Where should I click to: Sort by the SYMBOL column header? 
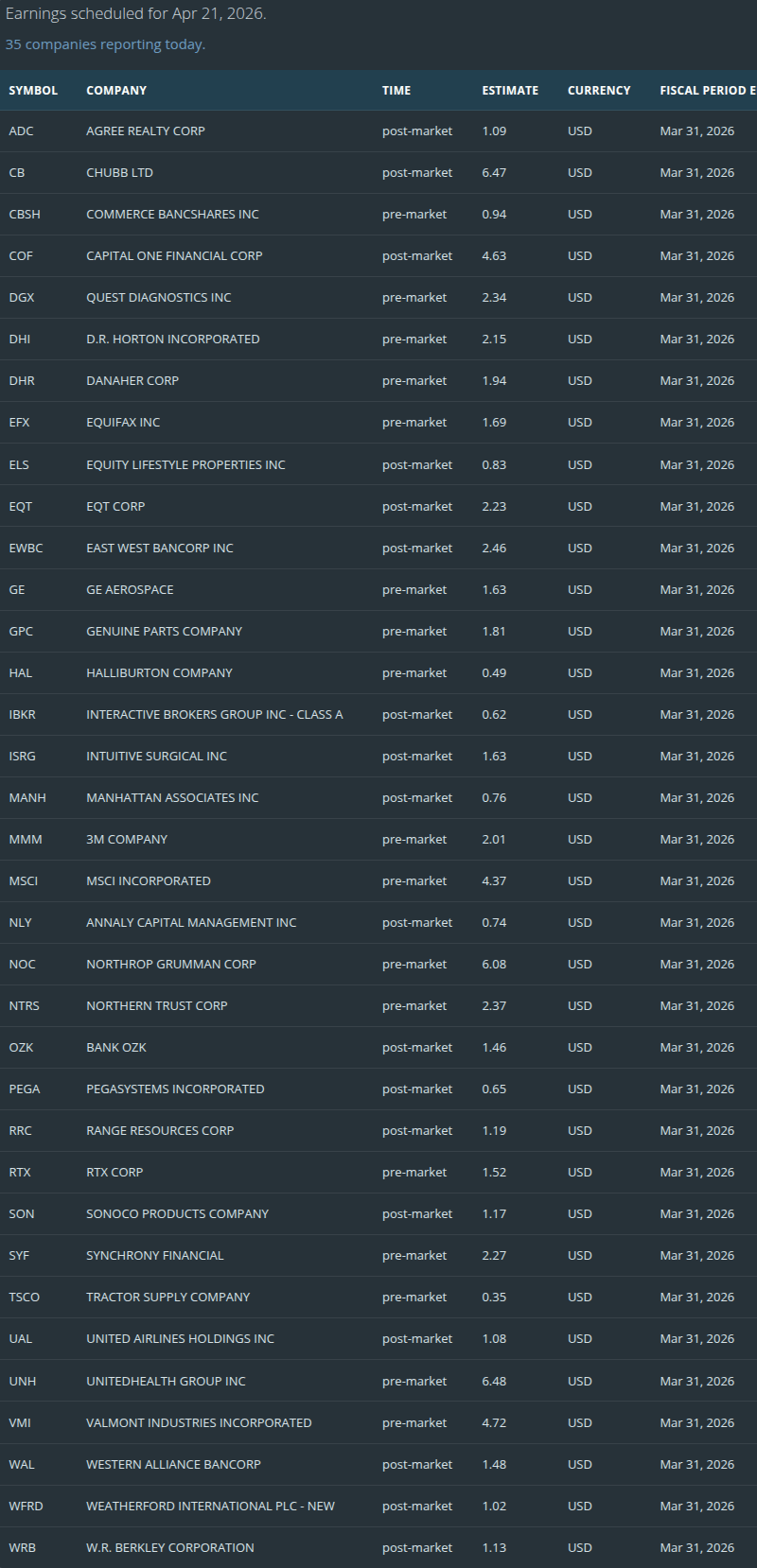tap(33, 91)
